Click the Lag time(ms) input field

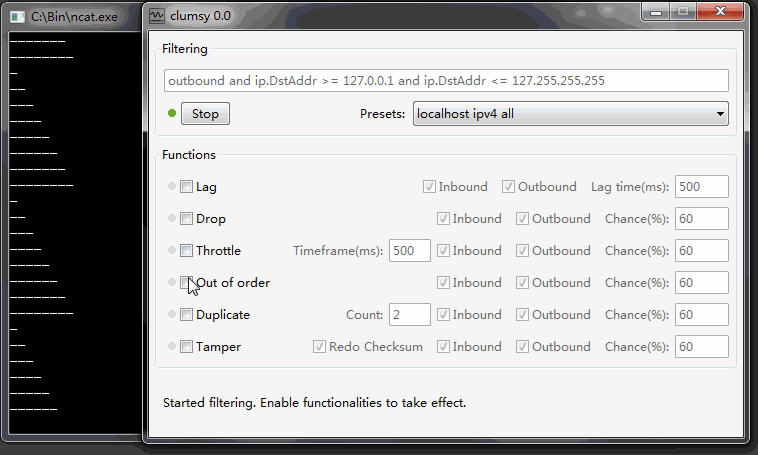tap(701, 187)
